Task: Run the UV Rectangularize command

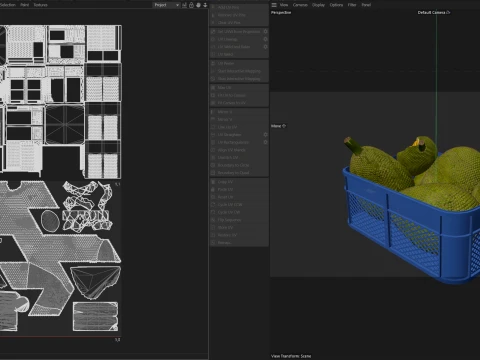Action: [236, 142]
